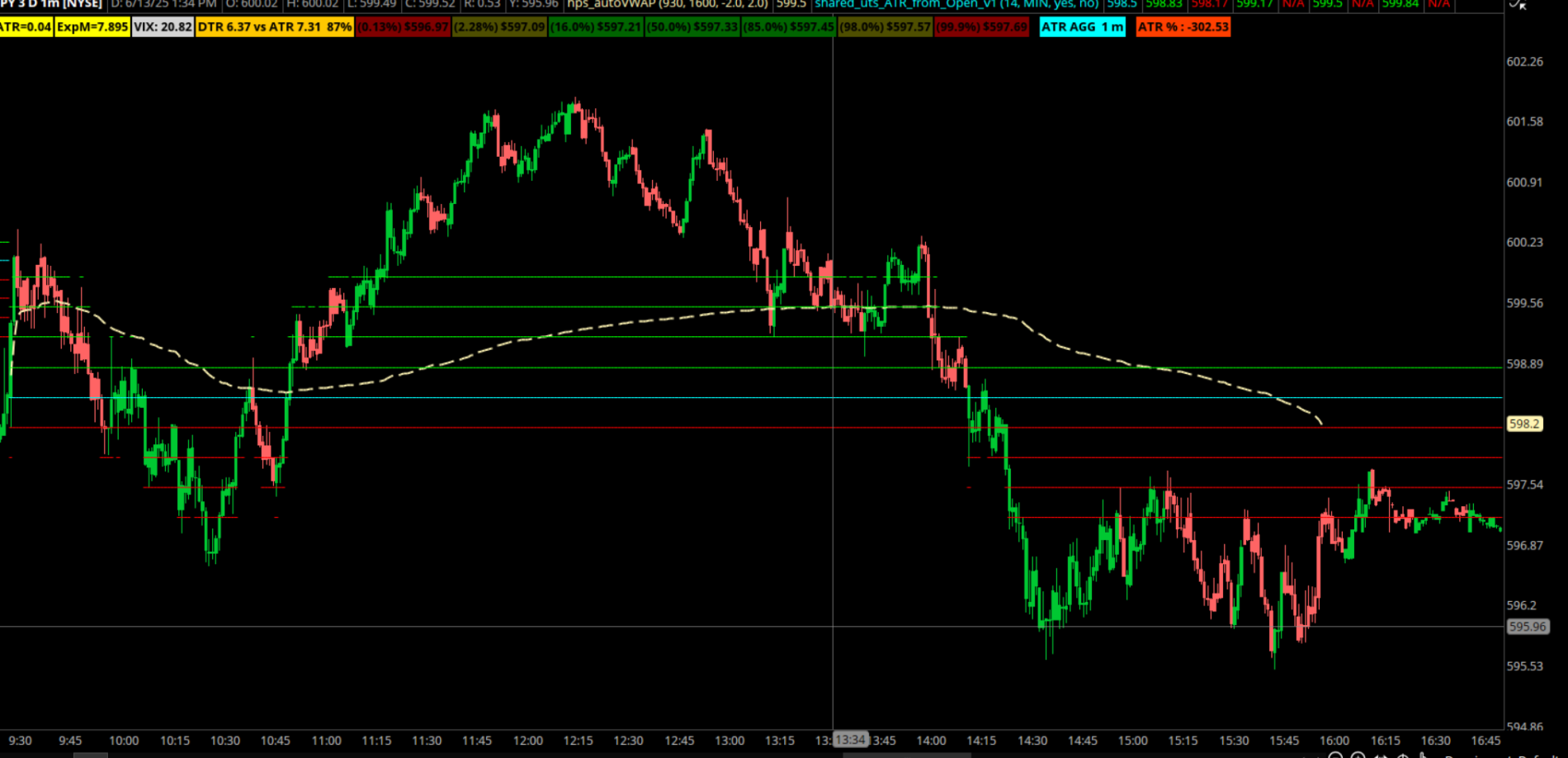Click the ExpM=7.895 yellow label
1568x758 pixels.
(x=92, y=27)
